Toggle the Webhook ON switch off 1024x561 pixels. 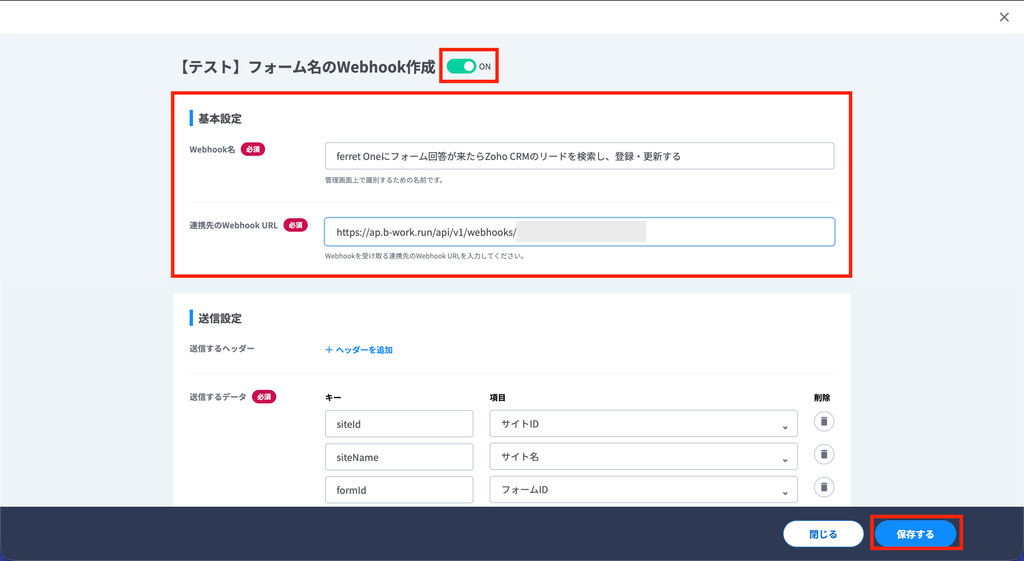(x=461, y=66)
